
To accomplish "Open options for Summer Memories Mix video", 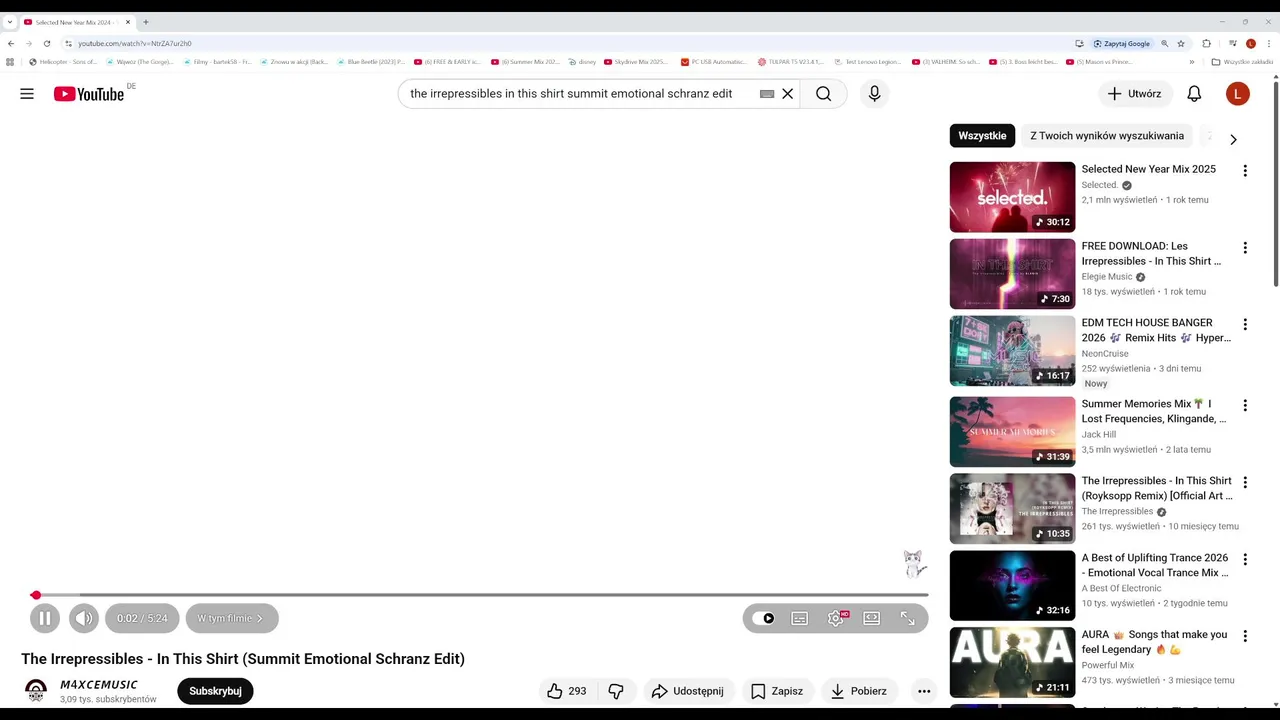I will click(1245, 406).
